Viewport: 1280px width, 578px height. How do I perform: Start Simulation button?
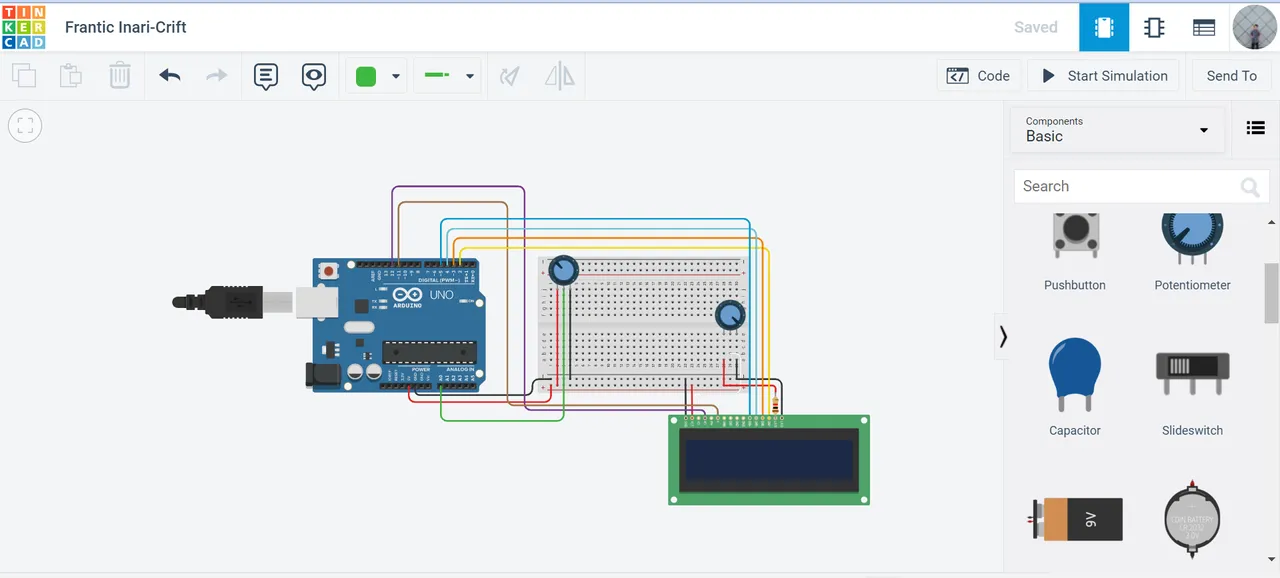pyautogui.click(x=1105, y=76)
